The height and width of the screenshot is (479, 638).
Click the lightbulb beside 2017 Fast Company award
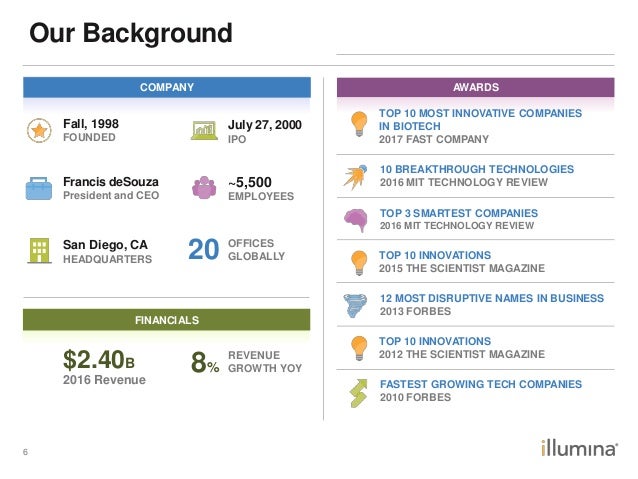click(x=359, y=124)
